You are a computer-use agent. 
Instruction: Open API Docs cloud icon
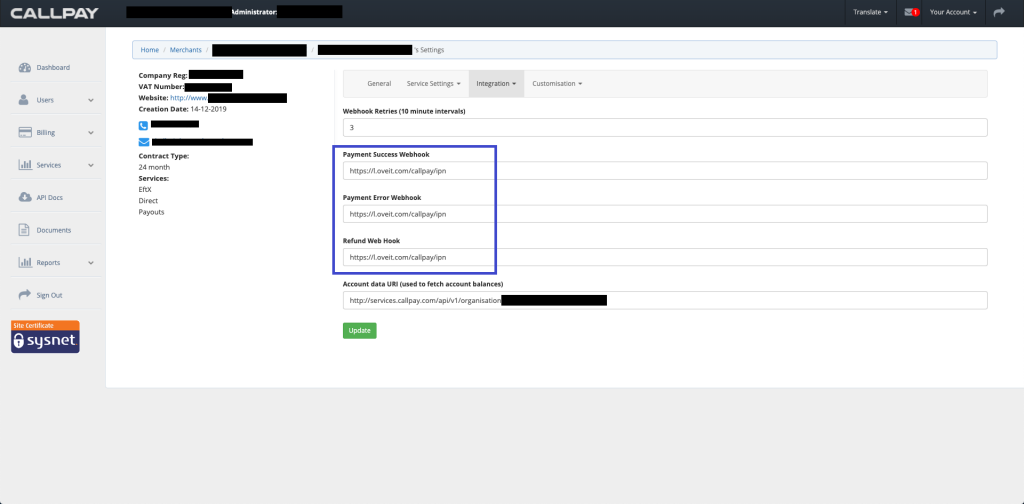click(25, 197)
